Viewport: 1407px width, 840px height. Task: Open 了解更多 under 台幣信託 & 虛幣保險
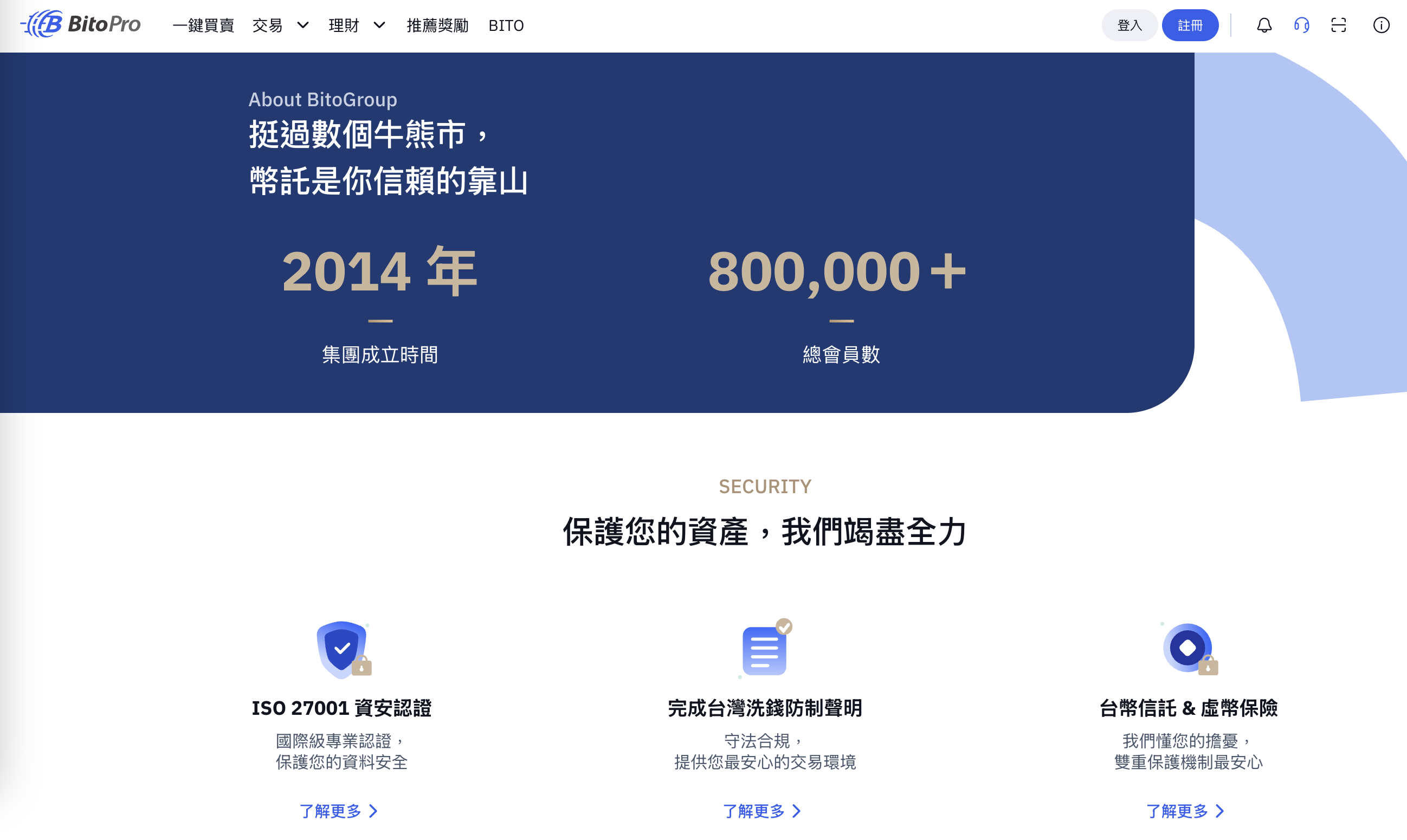1185,811
